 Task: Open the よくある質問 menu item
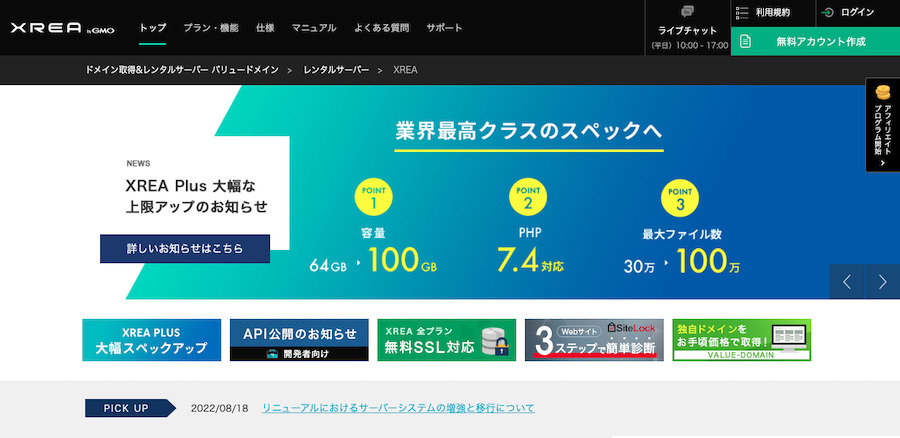(382, 28)
